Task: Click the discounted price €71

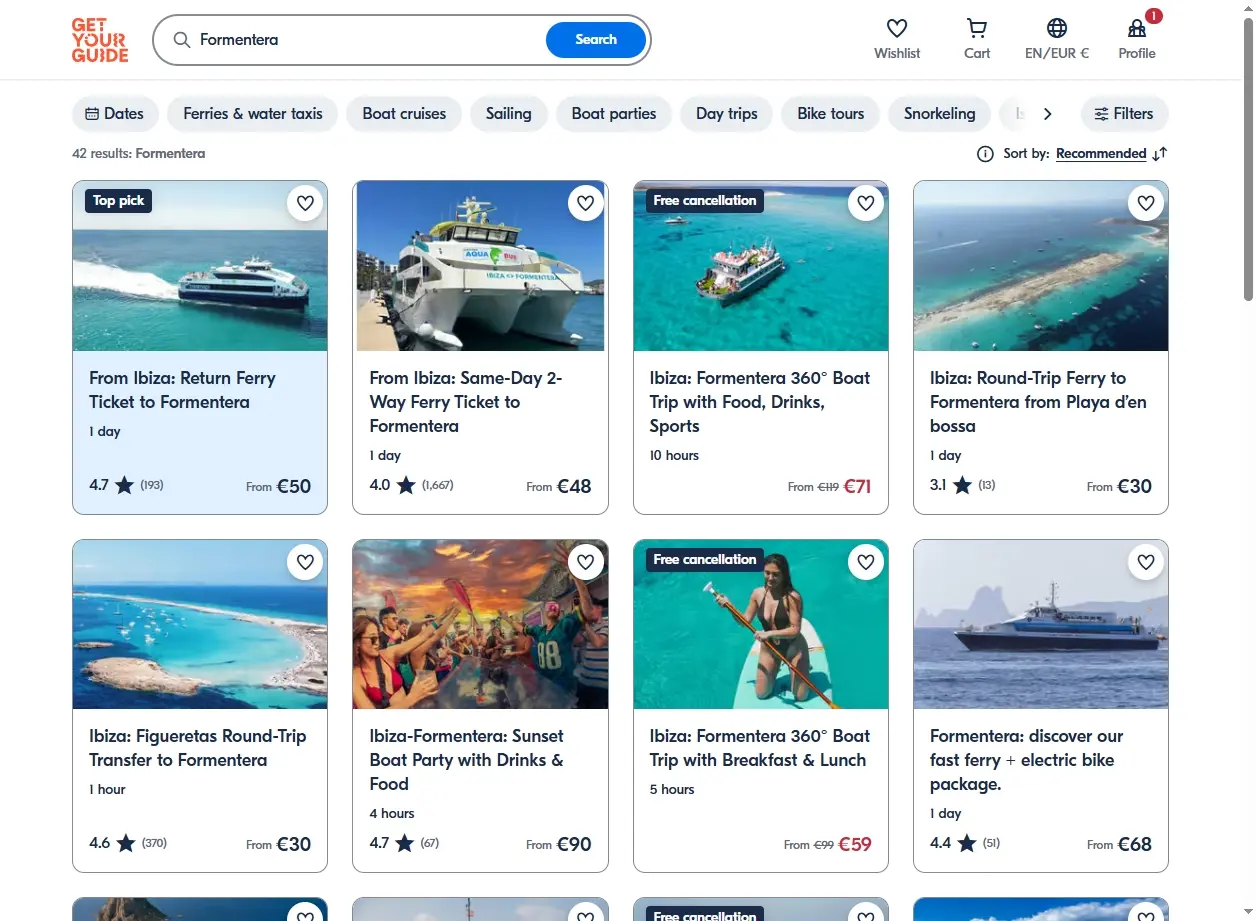Action: pyautogui.click(x=858, y=487)
